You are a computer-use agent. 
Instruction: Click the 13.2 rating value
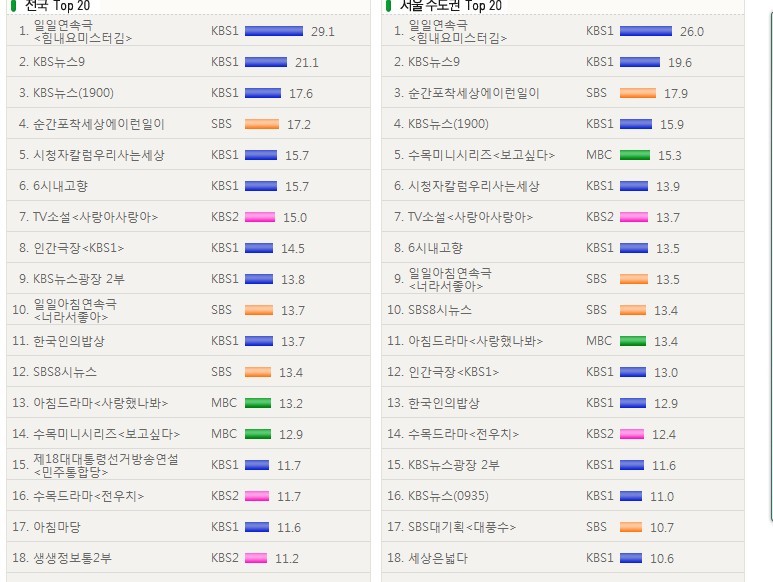(x=291, y=404)
